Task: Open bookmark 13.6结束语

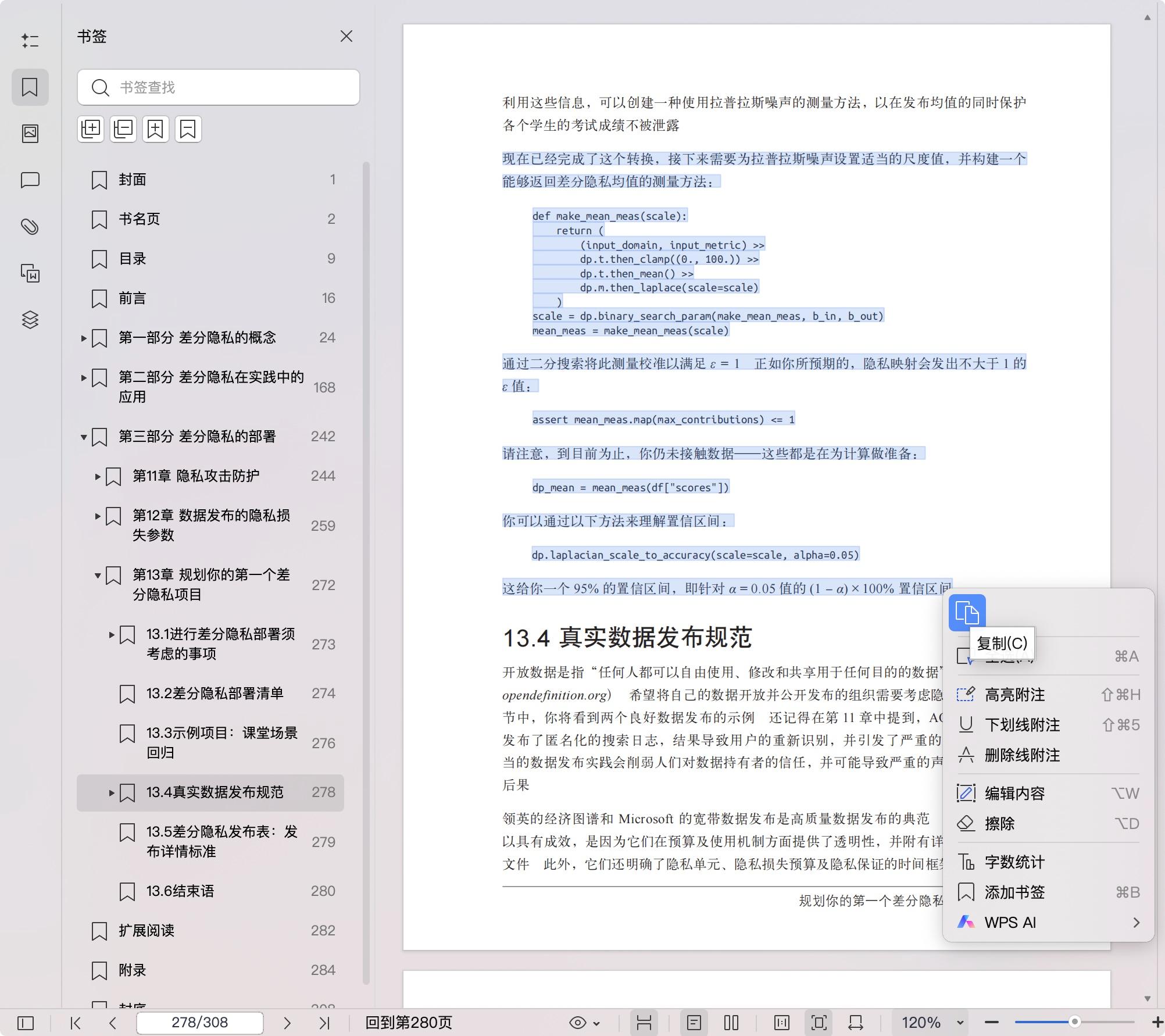Action: 180,891
